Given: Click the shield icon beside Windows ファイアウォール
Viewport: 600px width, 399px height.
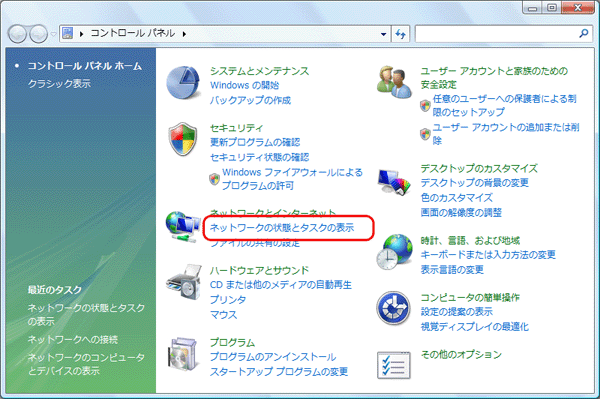Looking at the screenshot, I should (x=214, y=179).
